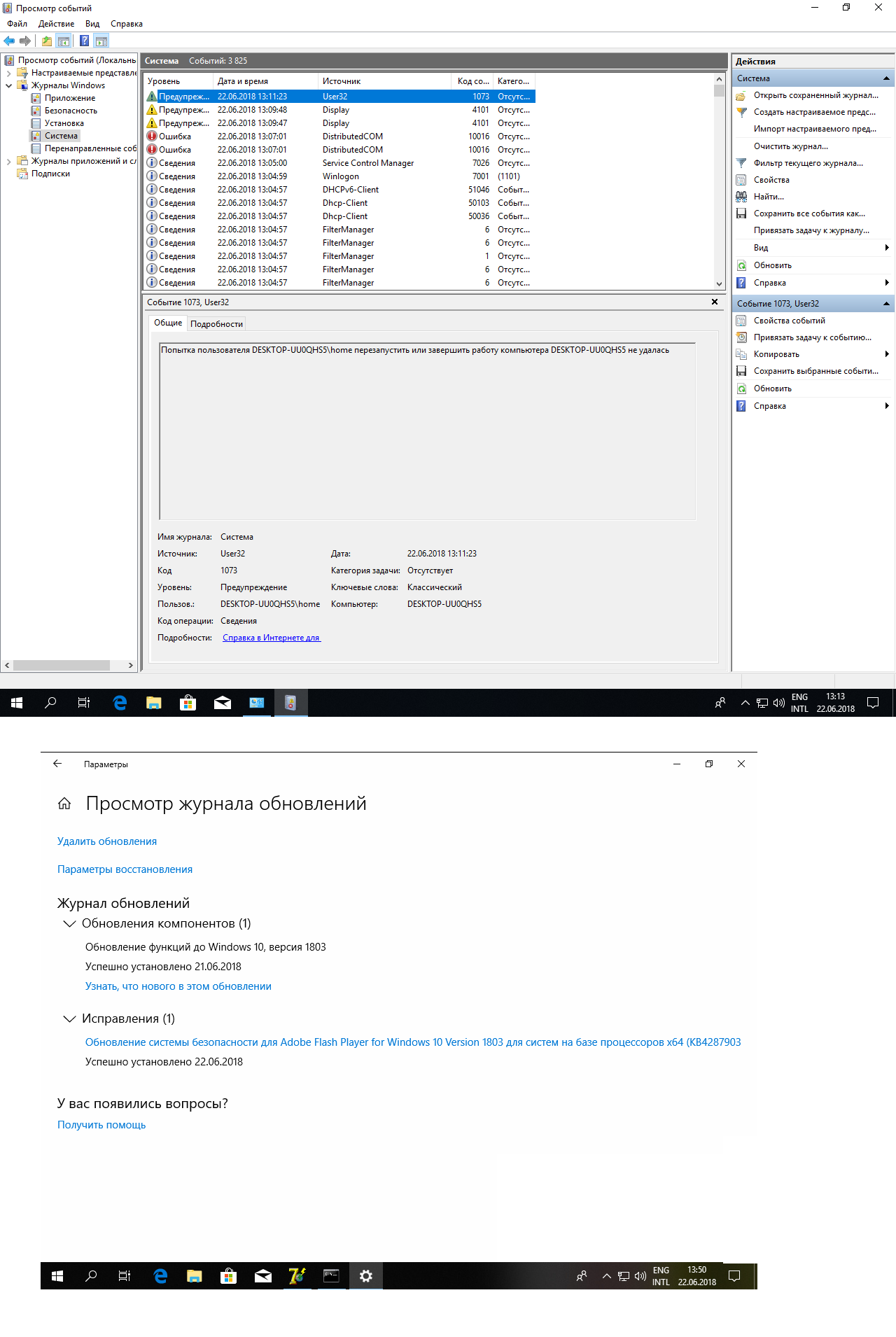Image resolution: width=896 pixels, height=1337 pixels.
Task: Click the blue help icon in toolbar
Action: click(x=84, y=41)
